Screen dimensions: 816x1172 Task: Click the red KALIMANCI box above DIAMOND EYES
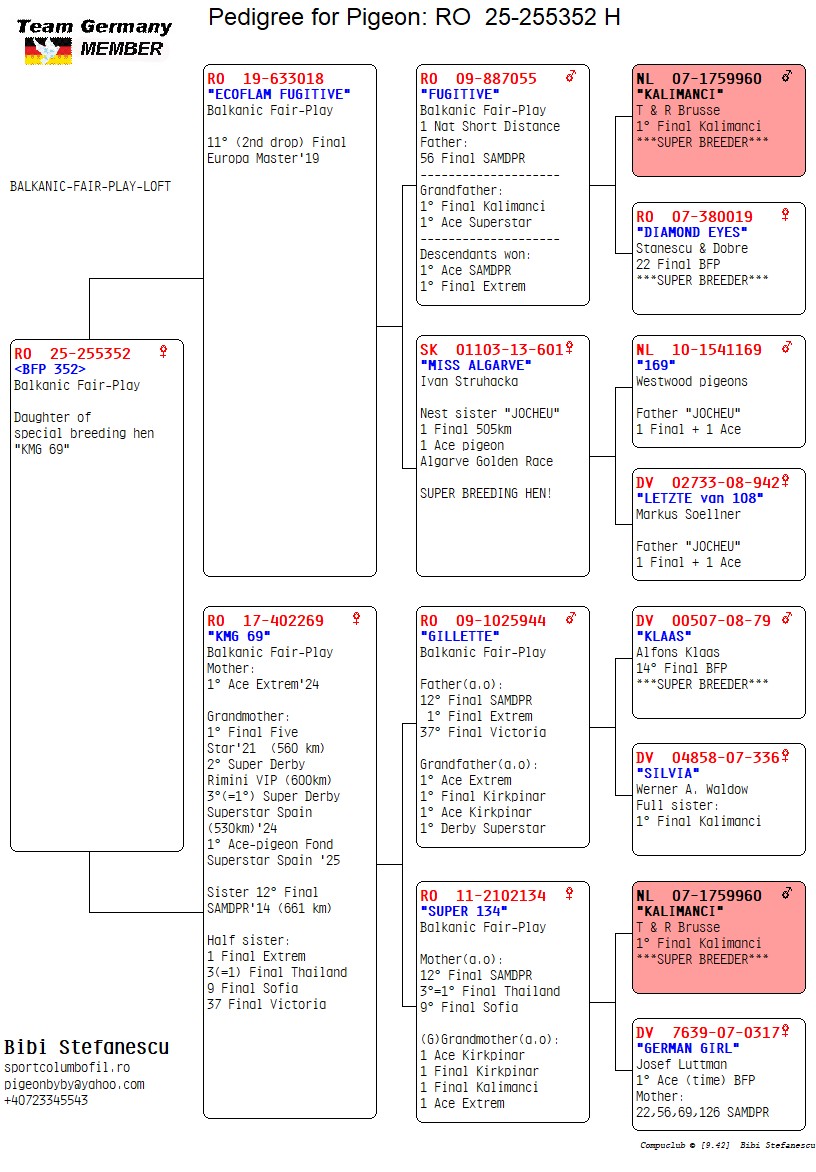click(x=718, y=120)
